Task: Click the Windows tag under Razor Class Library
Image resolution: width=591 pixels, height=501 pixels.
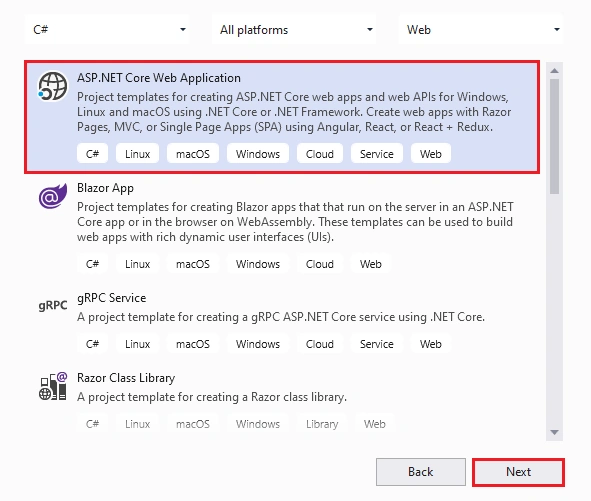Action: tap(258, 424)
